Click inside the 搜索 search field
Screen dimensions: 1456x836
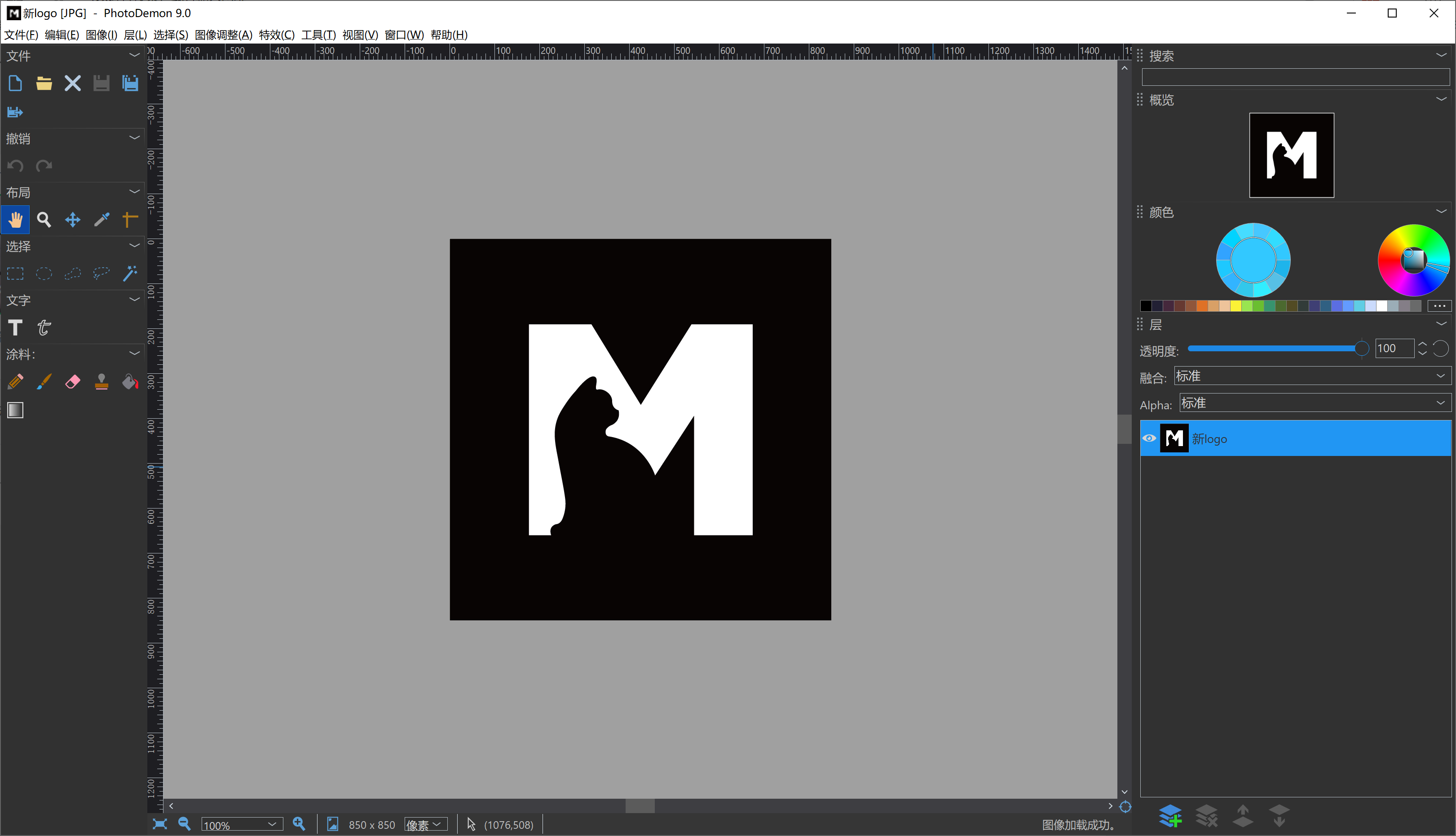click(x=1295, y=77)
